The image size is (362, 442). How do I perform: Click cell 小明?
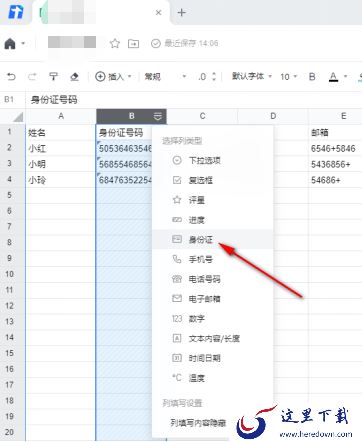coord(61,164)
